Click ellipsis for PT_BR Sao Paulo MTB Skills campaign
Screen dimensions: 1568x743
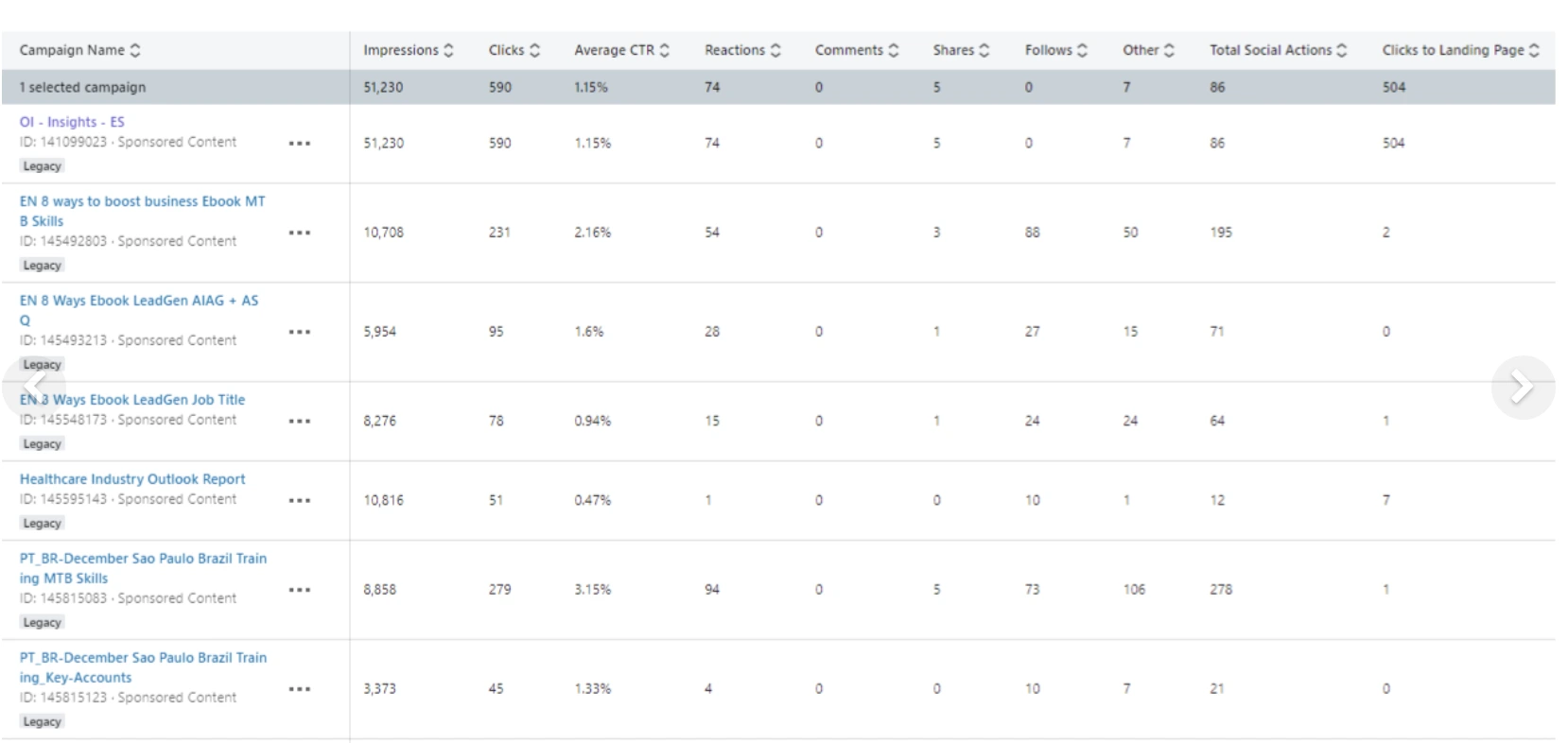point(300,590)
